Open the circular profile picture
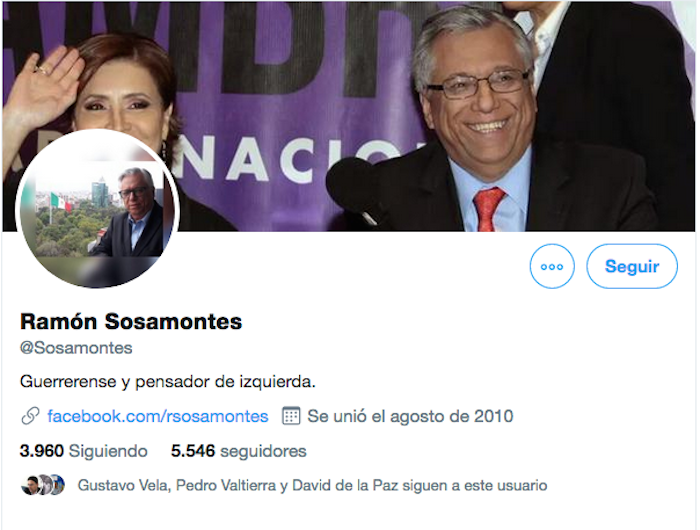Viewport: 700px width, 530px height. pos(97,209)
